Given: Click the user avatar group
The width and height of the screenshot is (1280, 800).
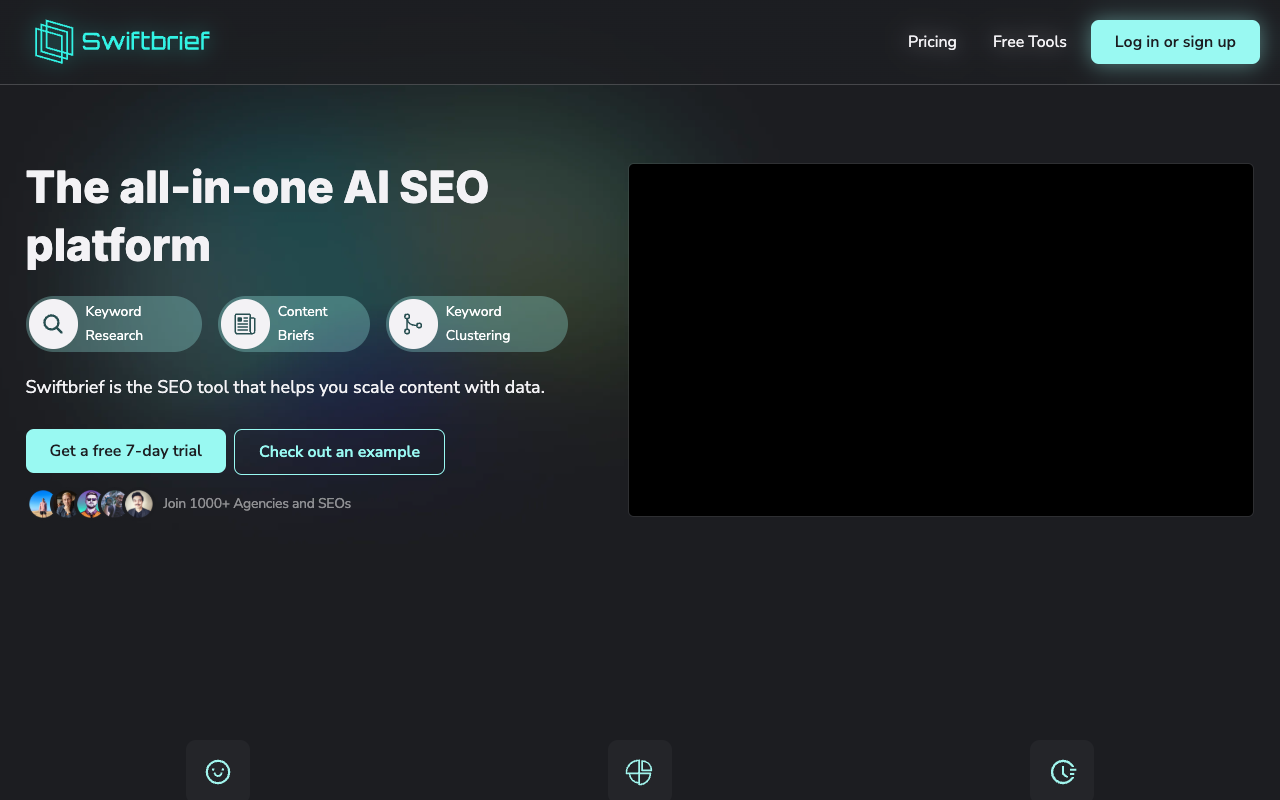Looking at the screenshot, I should click(91, 504).
